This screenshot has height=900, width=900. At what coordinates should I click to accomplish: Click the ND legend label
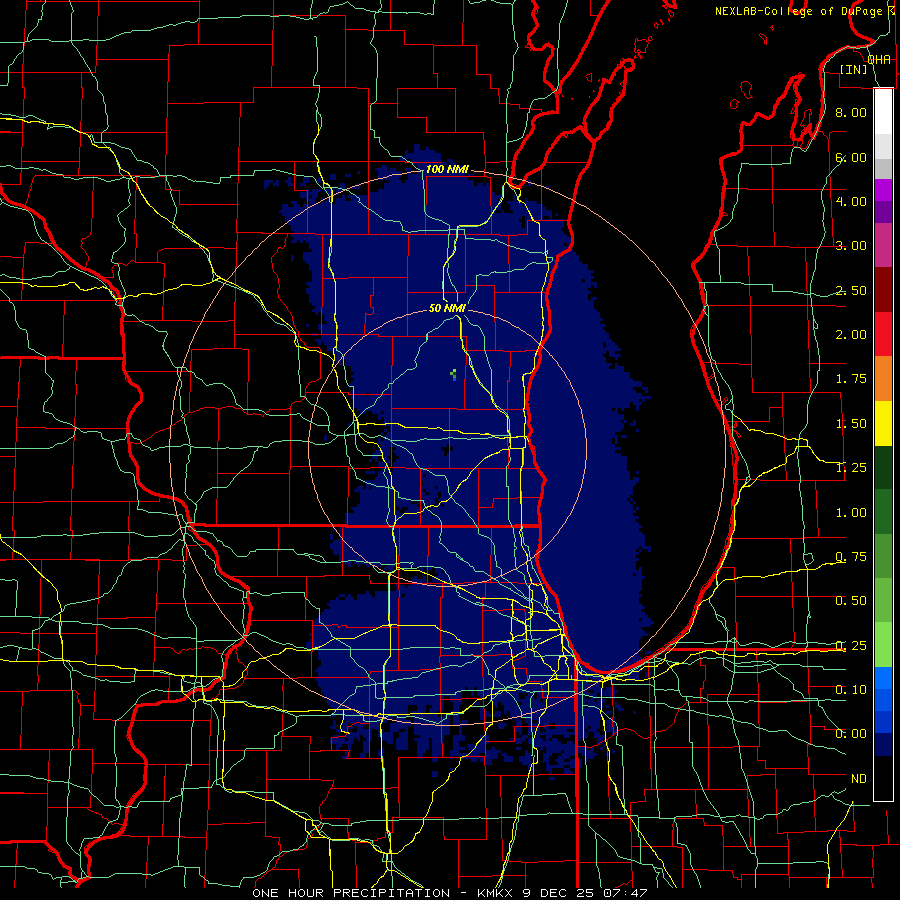click(858, 779)
